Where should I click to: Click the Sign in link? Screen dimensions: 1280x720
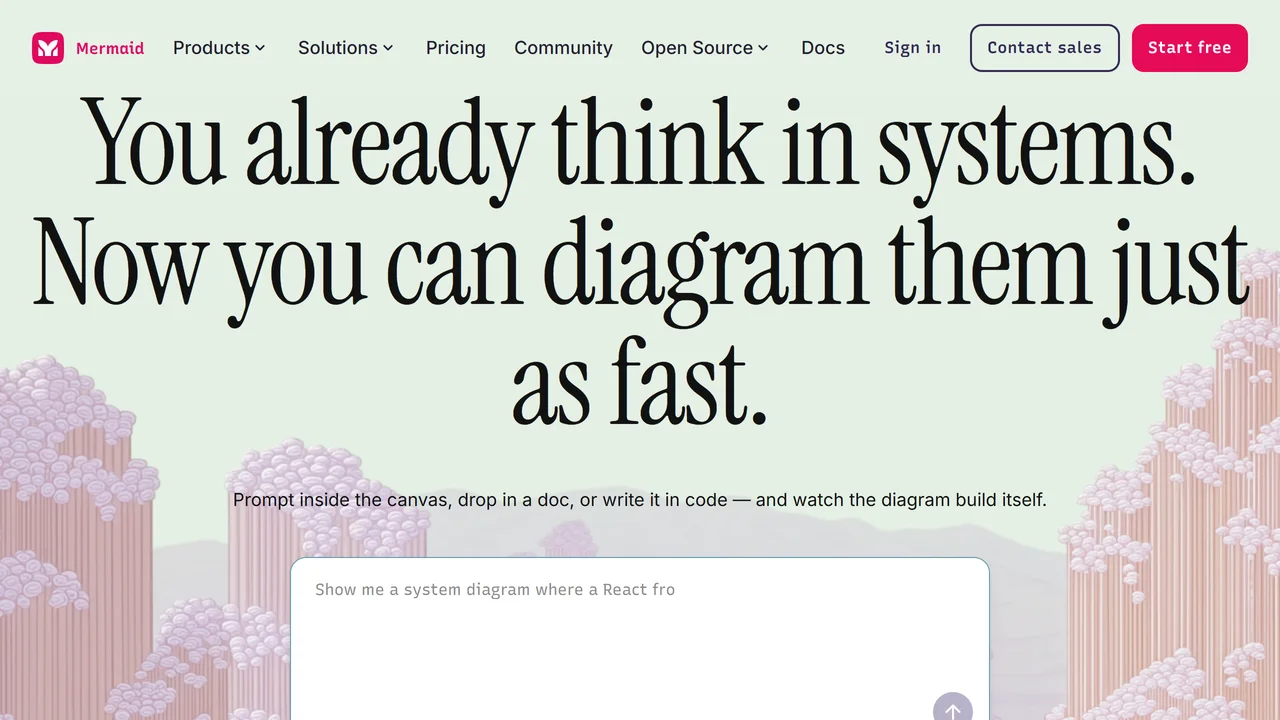[x=912, y=48]
